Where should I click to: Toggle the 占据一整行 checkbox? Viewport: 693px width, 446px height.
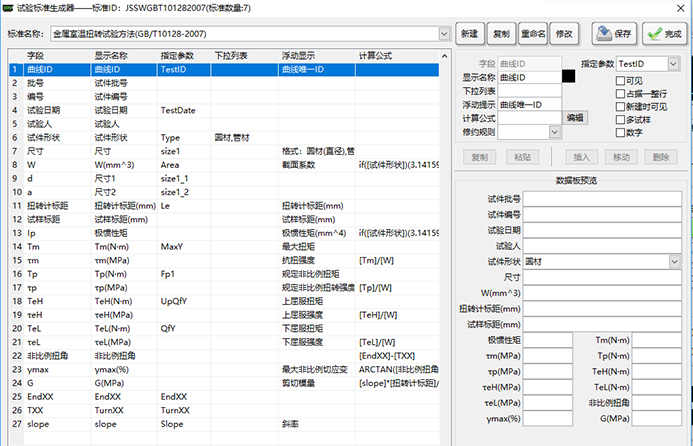(x=620, y=93)
